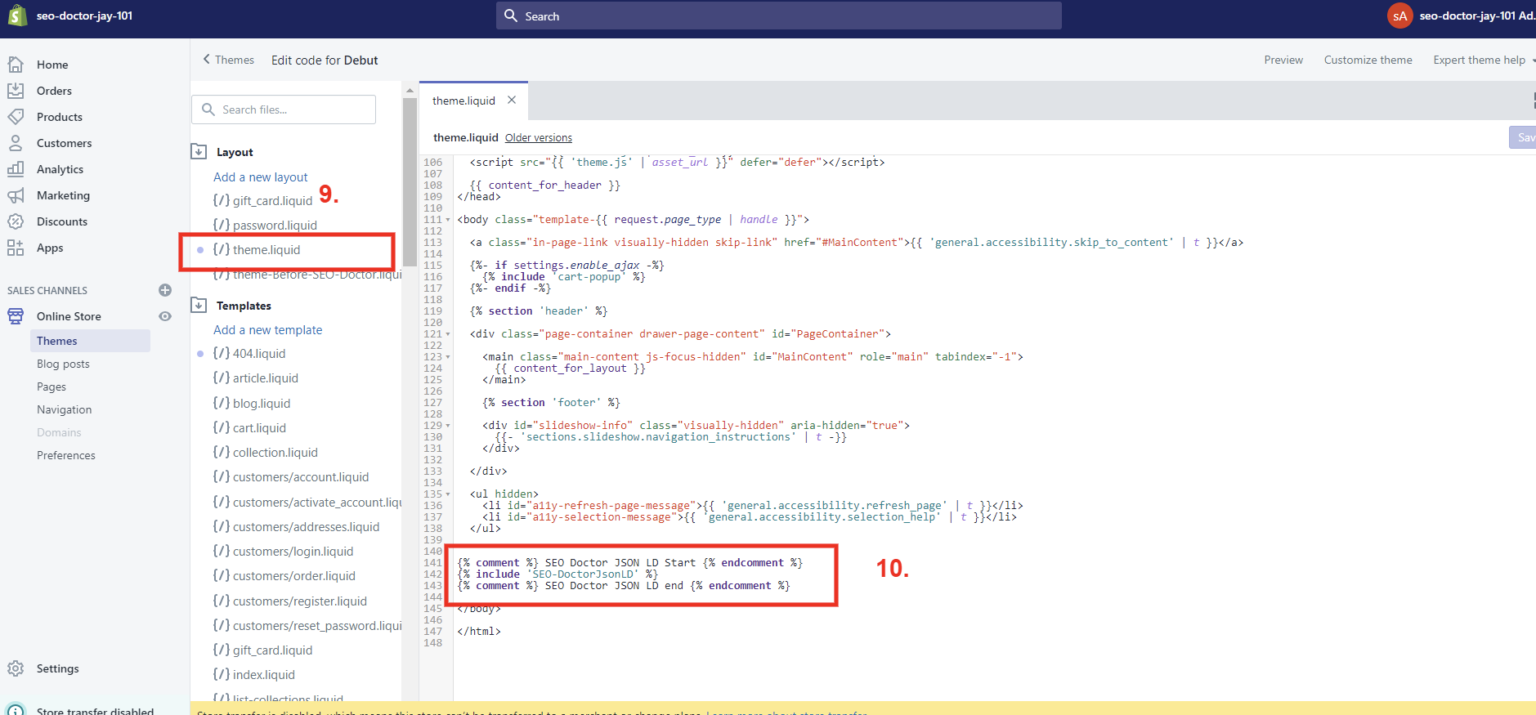Click the Analytics bar chart icon
1536x715 pixels.
[x=16, y=169]
